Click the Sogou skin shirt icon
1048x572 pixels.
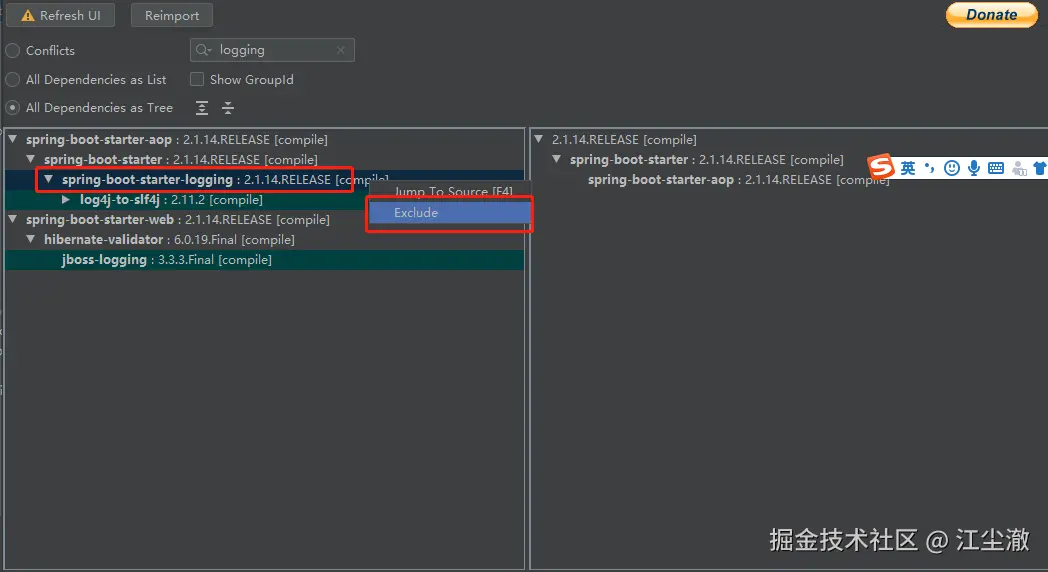point(1040,168)
